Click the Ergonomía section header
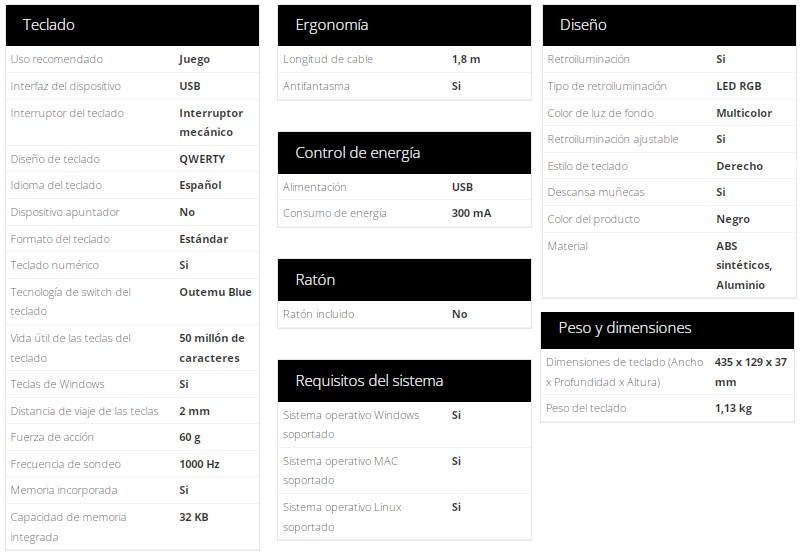Image resolution: width=804 pixels, height=553 pixels. (404, 25)
